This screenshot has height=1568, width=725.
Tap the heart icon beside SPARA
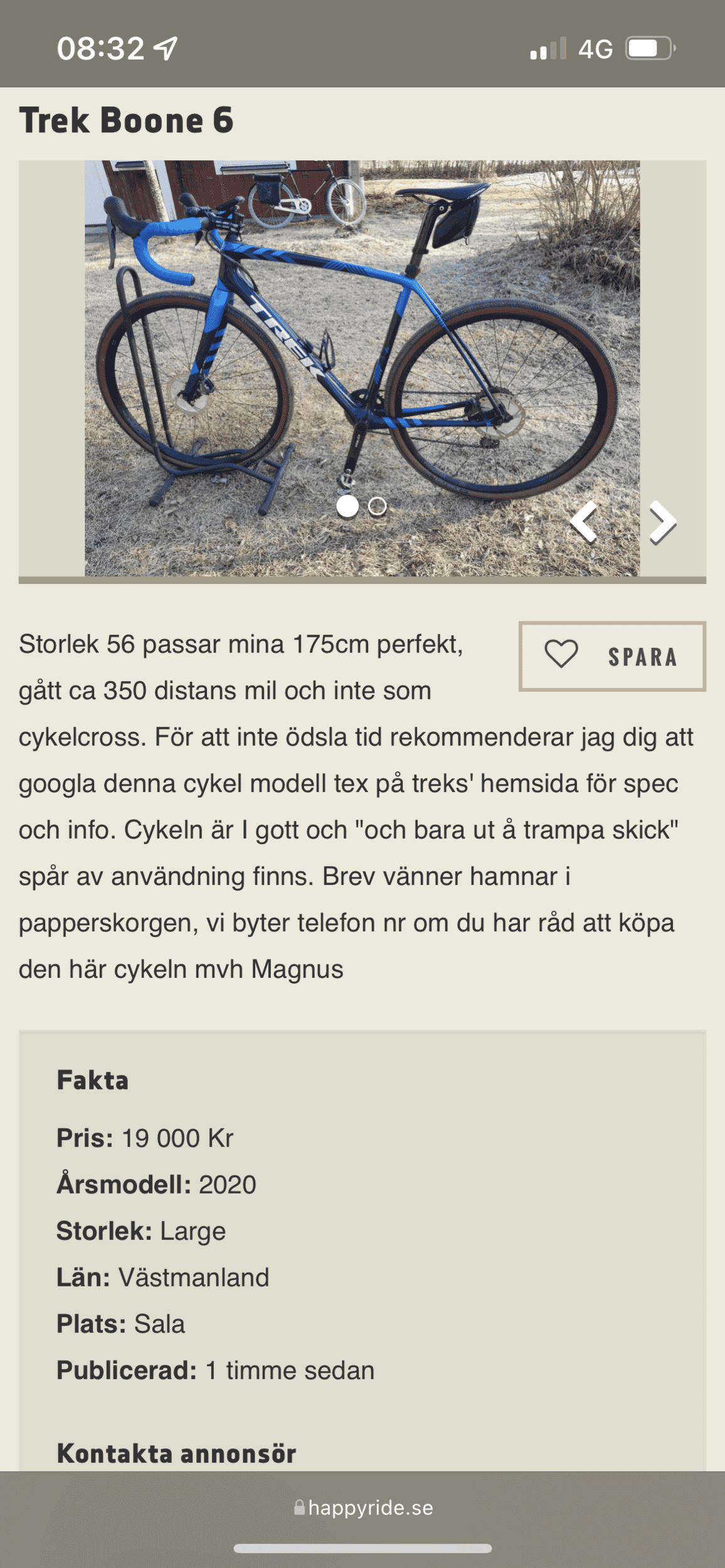(561, 654)
